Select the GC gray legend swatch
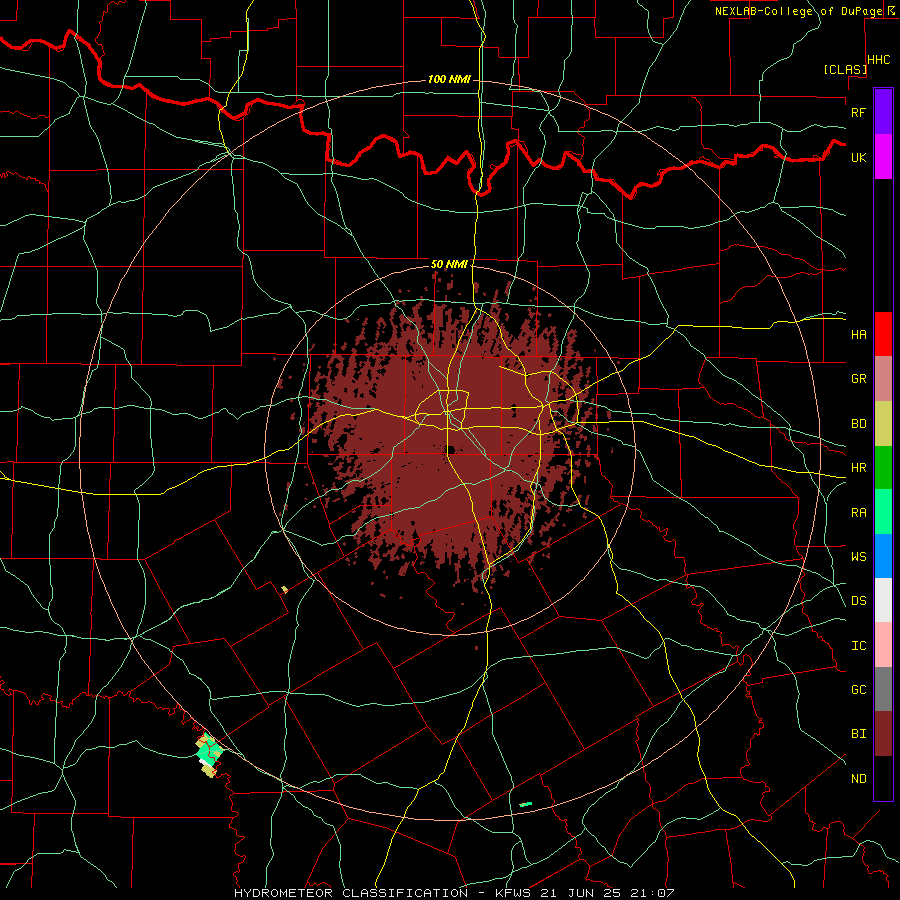The image size is (900, 900). pyautogui.click(x=883, y=689)
